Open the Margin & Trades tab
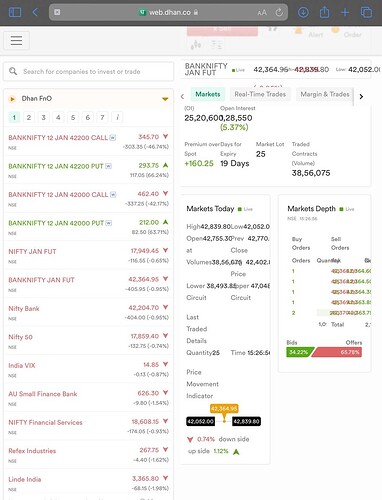The height and width of the screenshot is (500, 382). (325, 94)
